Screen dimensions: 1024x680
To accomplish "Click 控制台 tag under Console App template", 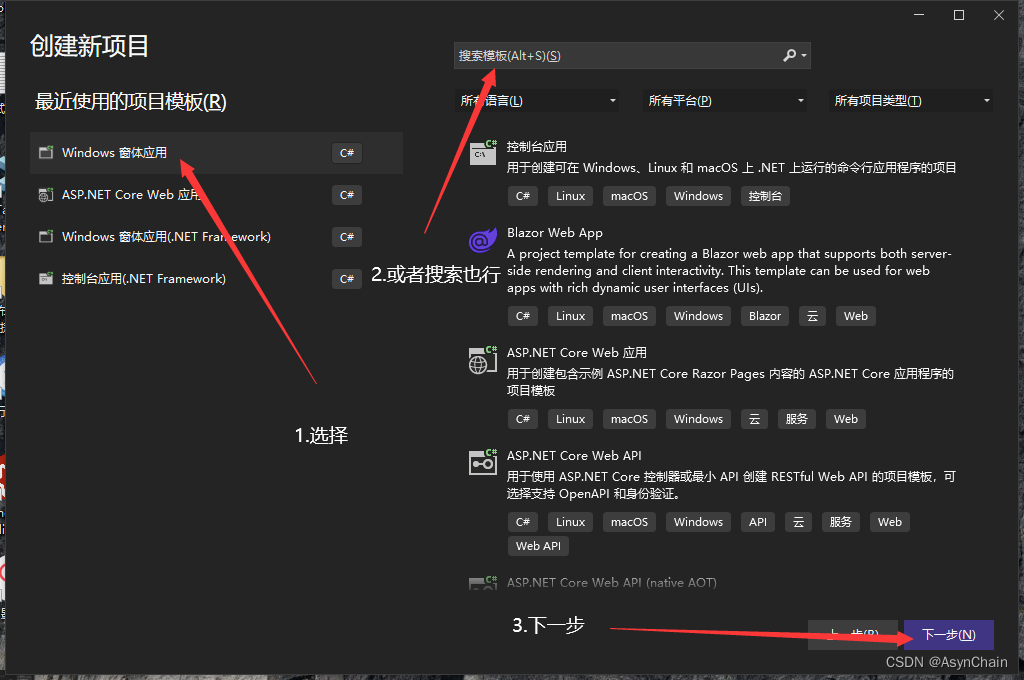I will (x=765, y=196).
